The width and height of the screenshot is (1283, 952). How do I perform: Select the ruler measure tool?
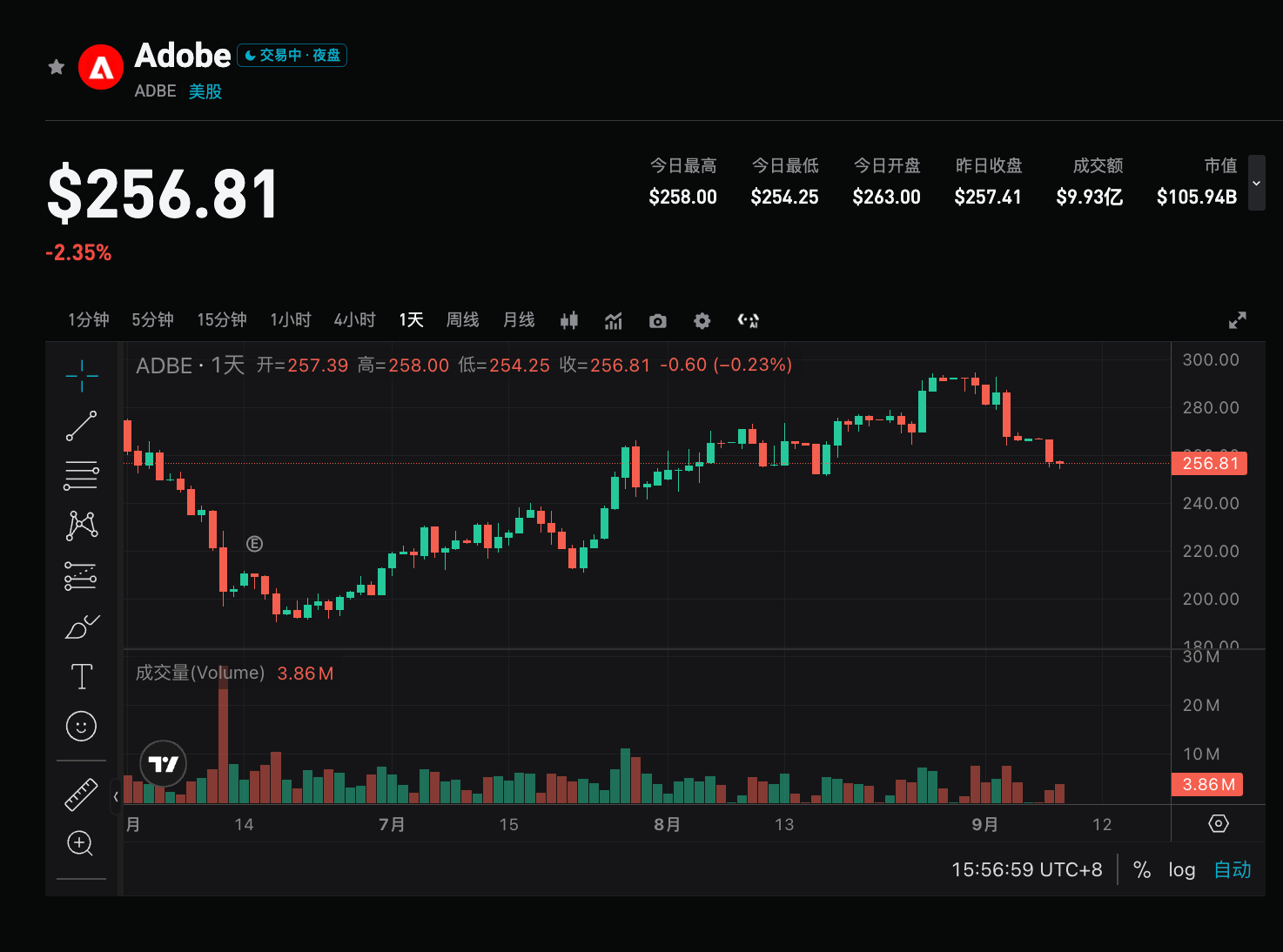82,794
